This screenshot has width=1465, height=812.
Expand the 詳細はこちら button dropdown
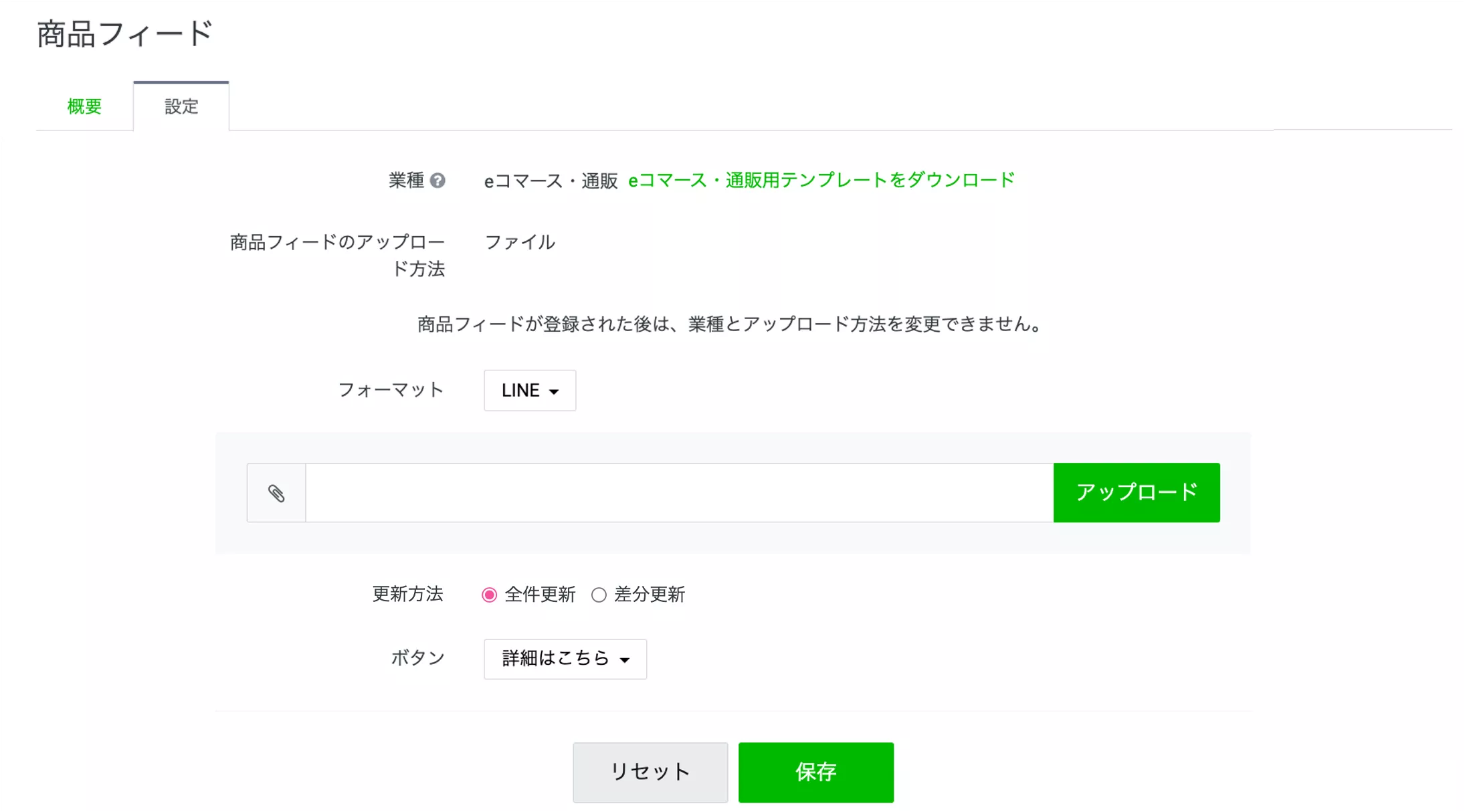(x=565, y=659)
